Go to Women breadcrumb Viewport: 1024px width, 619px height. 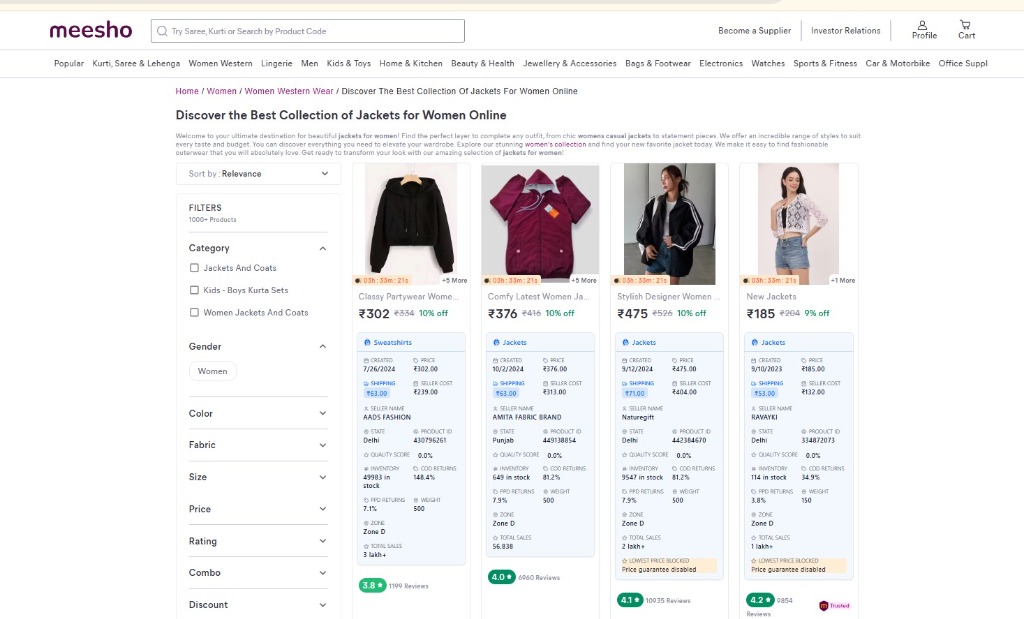point(221,91)
